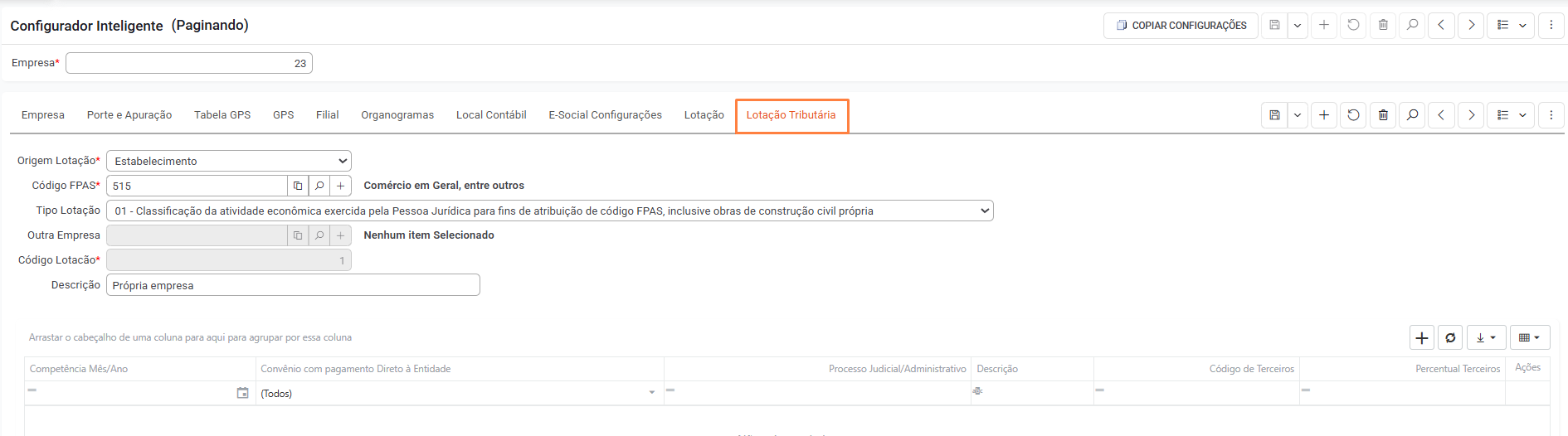The width and height of the screenshot is (1568, 436).
Task: Open the grid export download dropdown
Action: coord(1486,337)
